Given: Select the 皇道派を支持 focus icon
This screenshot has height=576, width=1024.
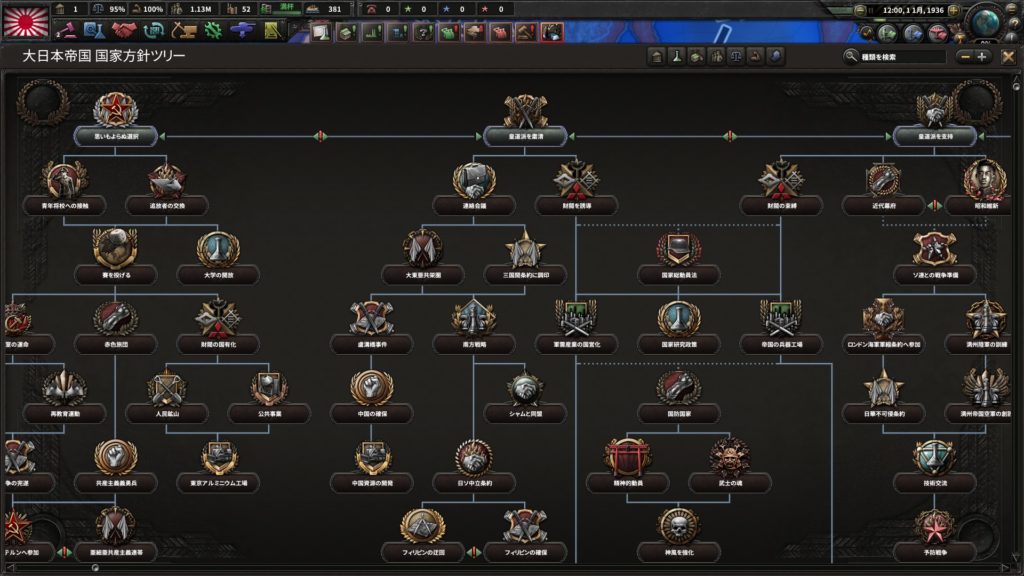Looking at the screenshot, I should pos(935,110).
